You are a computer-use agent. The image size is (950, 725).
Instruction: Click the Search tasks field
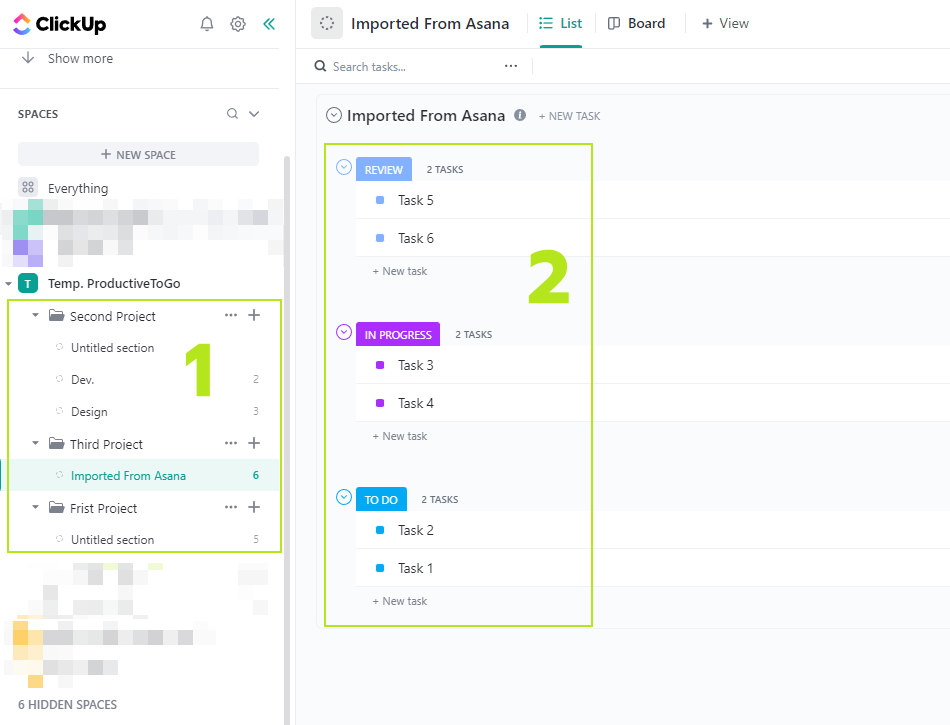click(x=369, y=67)
